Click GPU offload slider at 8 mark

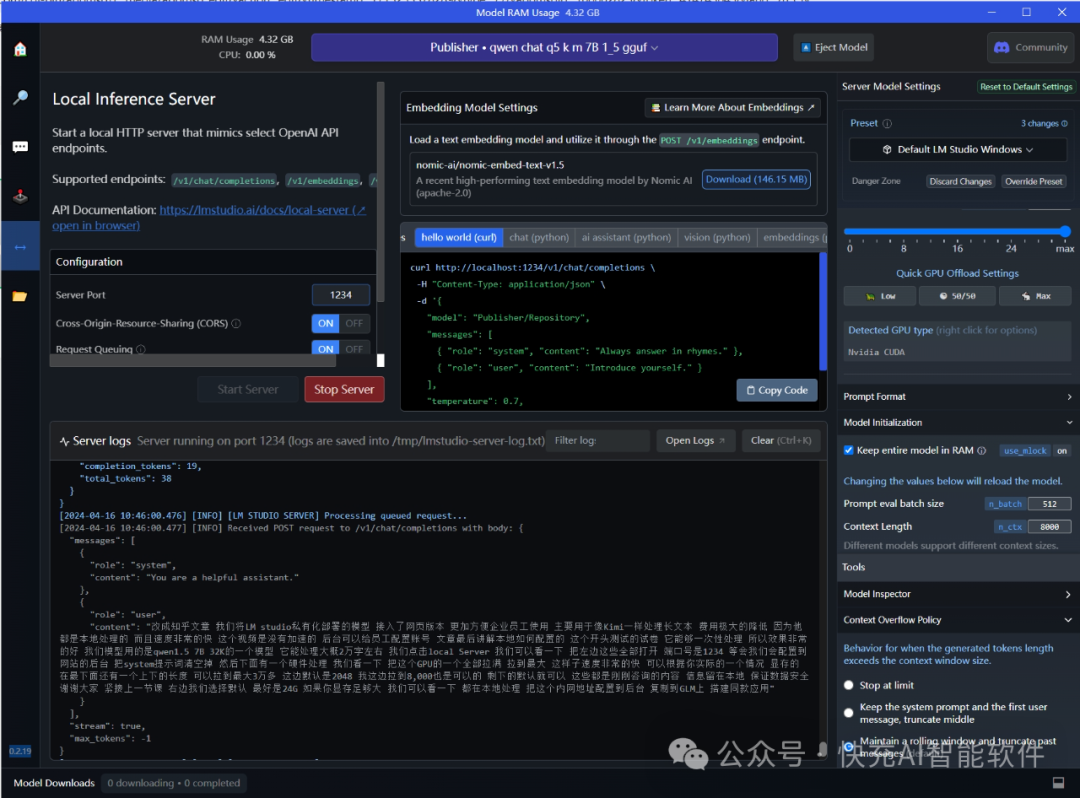pos(904,232)
